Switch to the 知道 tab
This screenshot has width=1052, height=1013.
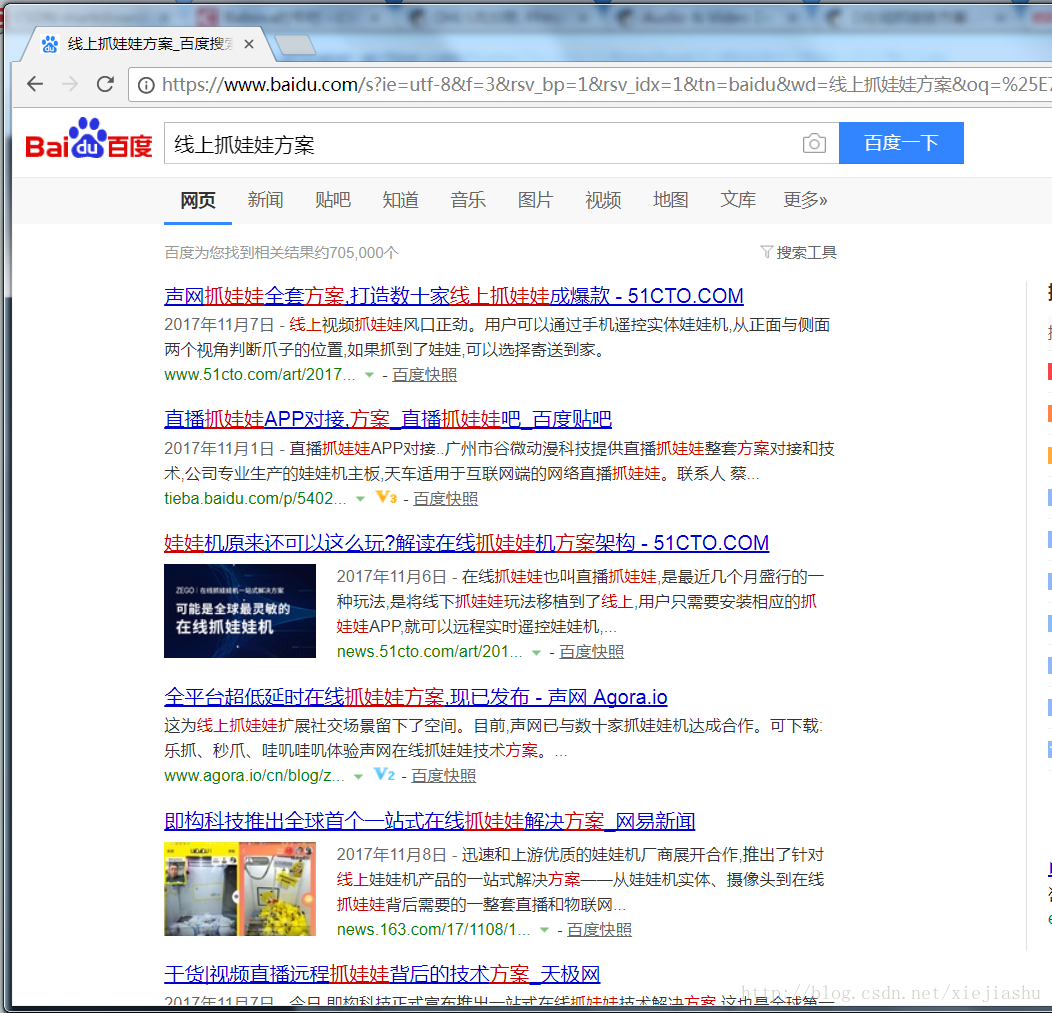tap(401, 200)
